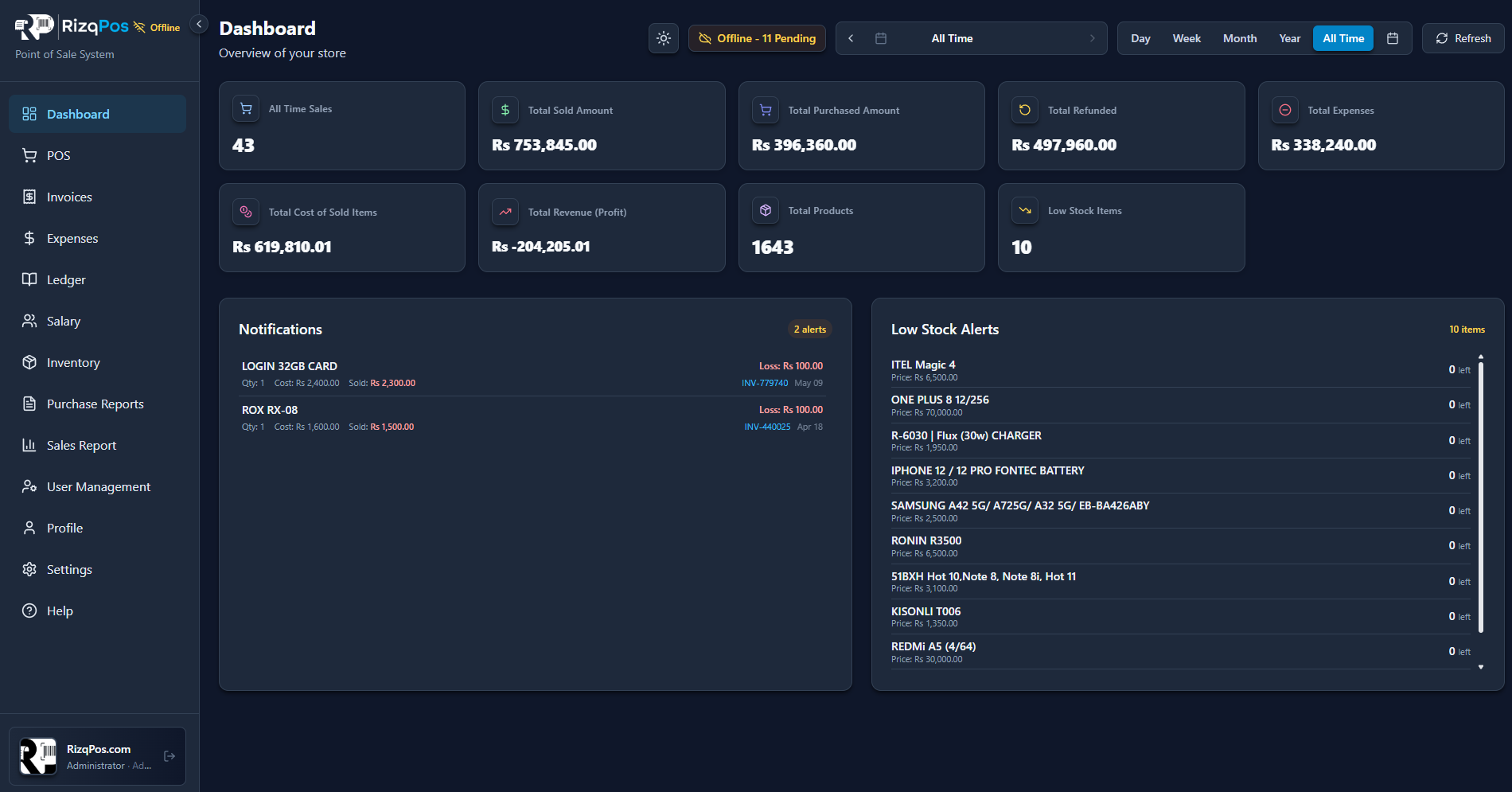1512x792 pixels.
Task: Open the Dashboard menu item
Action: point(97,114)
